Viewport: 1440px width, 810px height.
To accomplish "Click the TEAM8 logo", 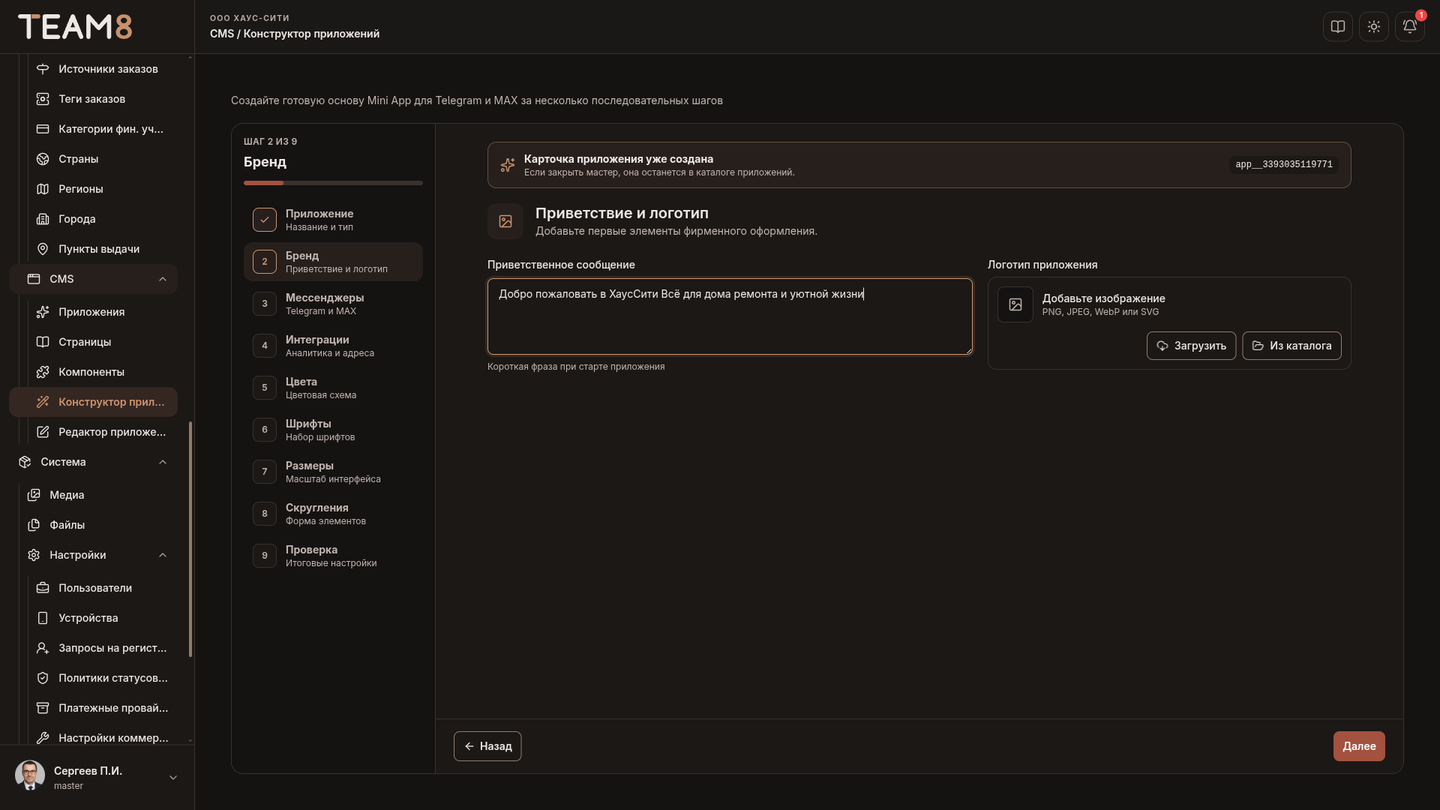I will click(75, 27).
